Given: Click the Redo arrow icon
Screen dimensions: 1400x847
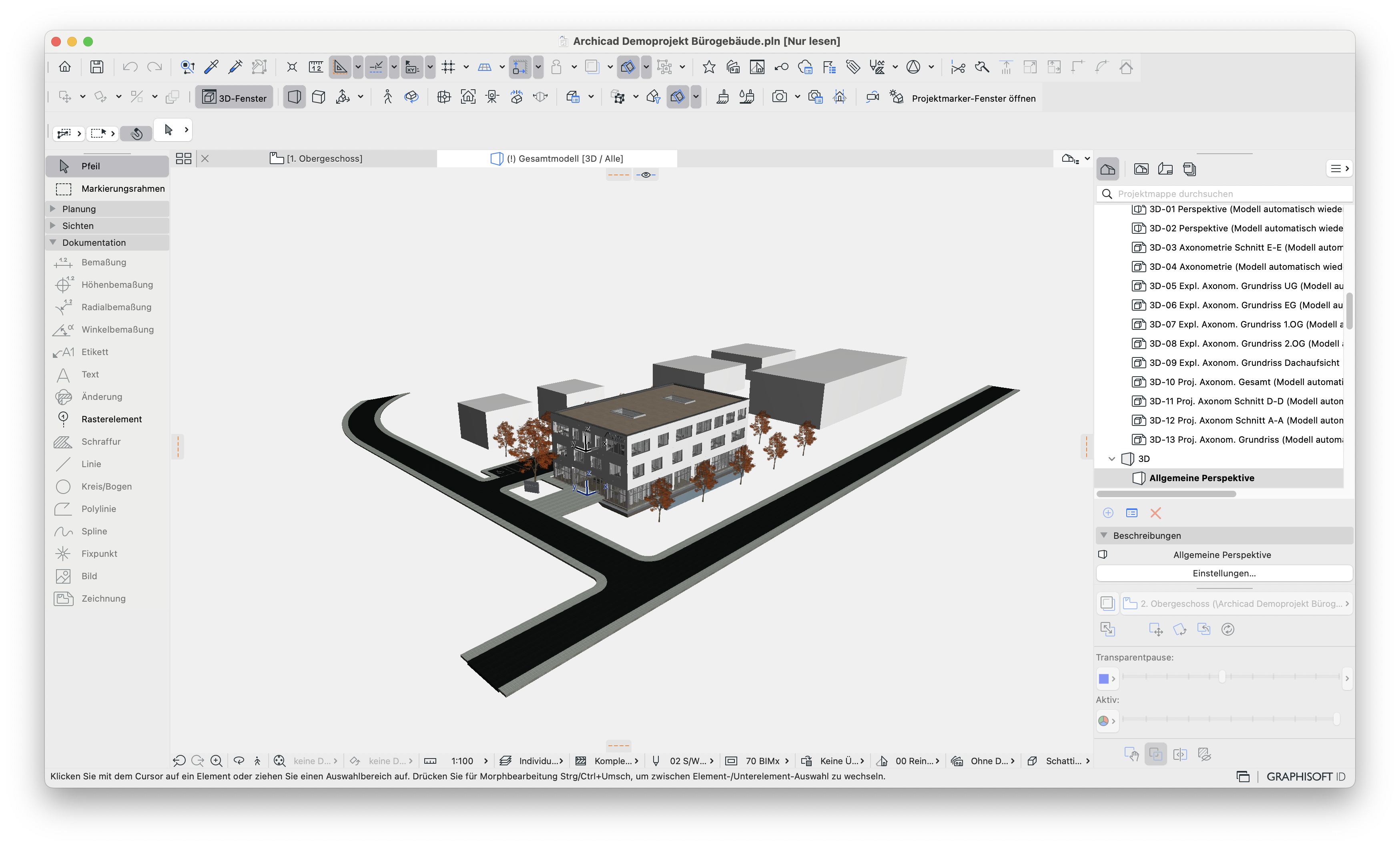Looking at the screenshot, I should pyautogui.click(x=154, y=67).
